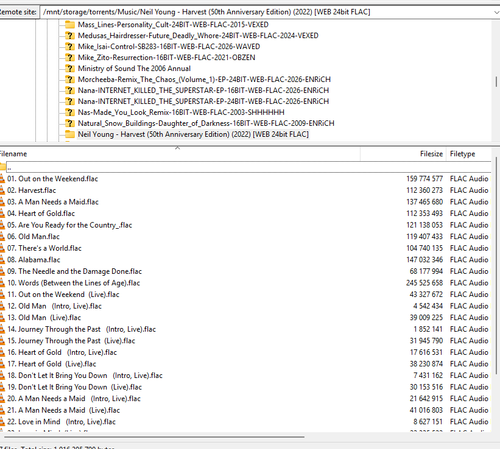Click folder icon of Neil Young - Harvest
The width and height of the screenshot is (500, 449).
(70, 134)
